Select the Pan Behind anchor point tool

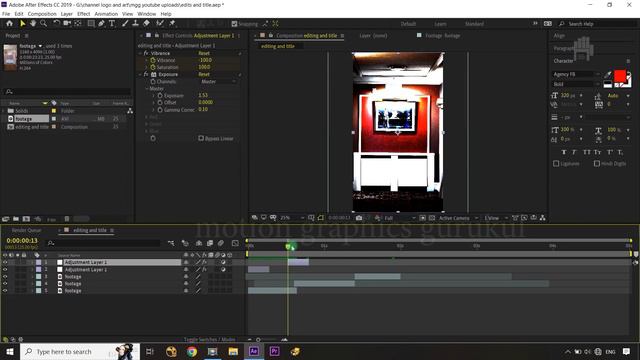point(78,24)
